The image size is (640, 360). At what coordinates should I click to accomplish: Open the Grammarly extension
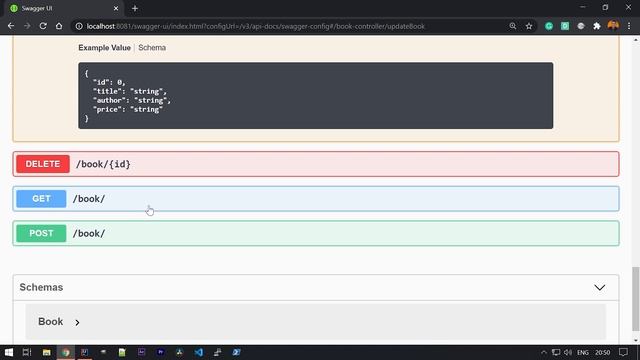coord(549,26)
